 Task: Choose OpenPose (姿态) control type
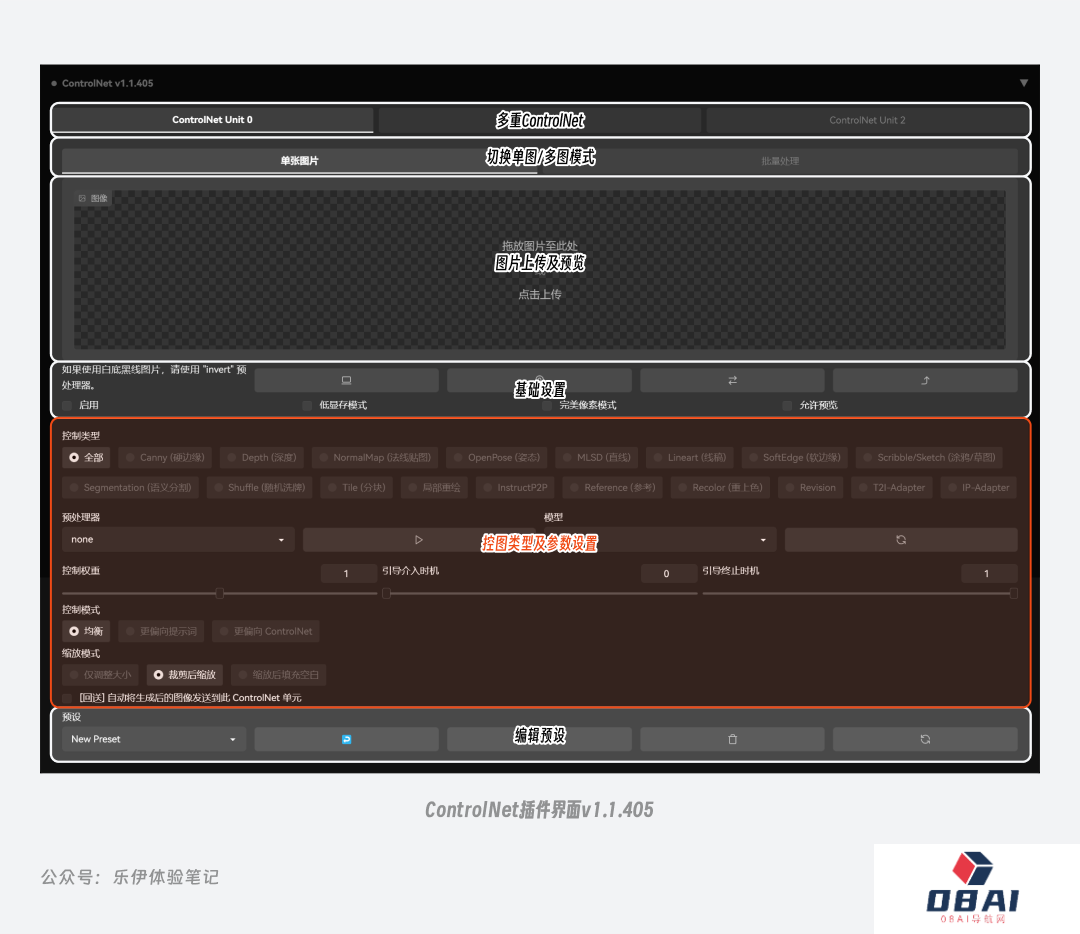[x=497, y=457]
